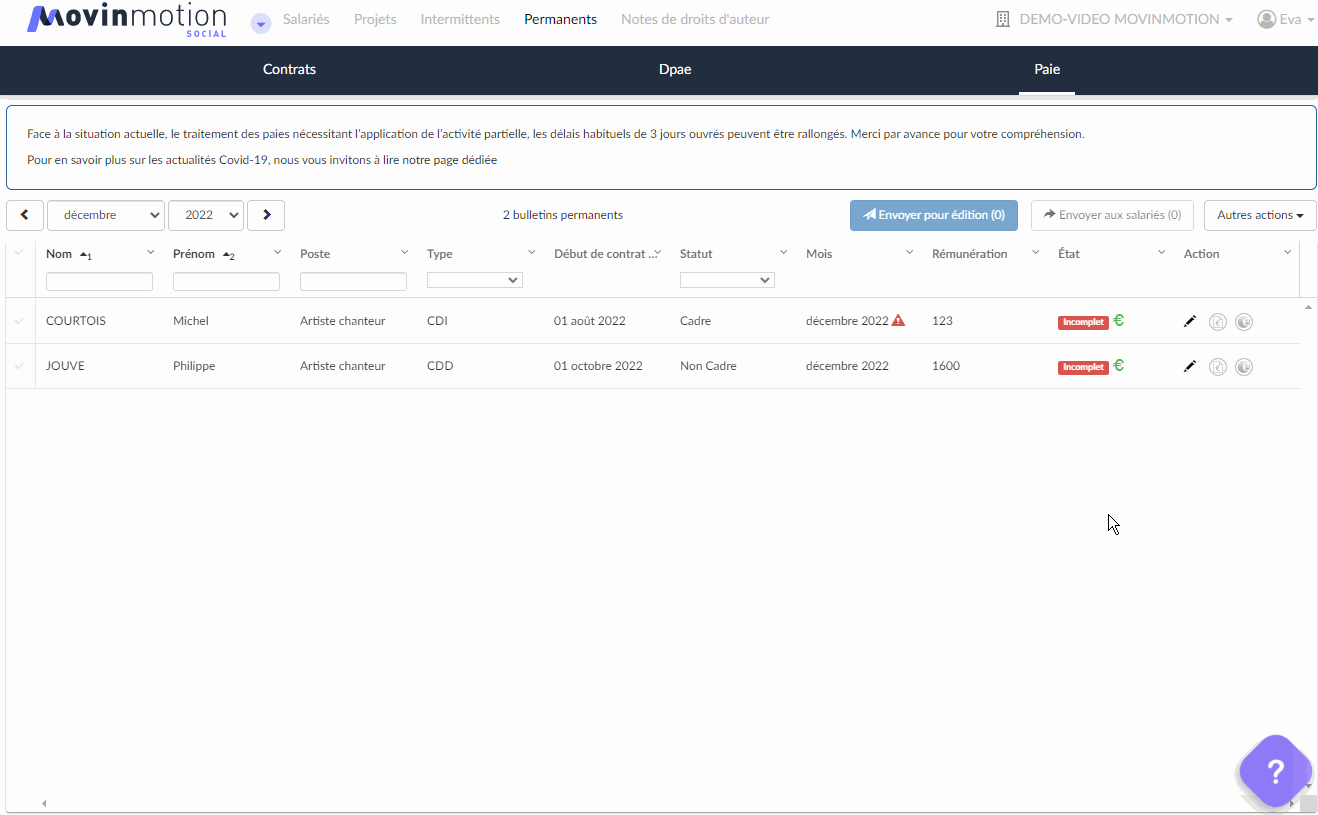The height and width of the screenshot is (815, 1318).
Task: Click the pencil edit icon for COURTOIS
Action: [1190, 321]
